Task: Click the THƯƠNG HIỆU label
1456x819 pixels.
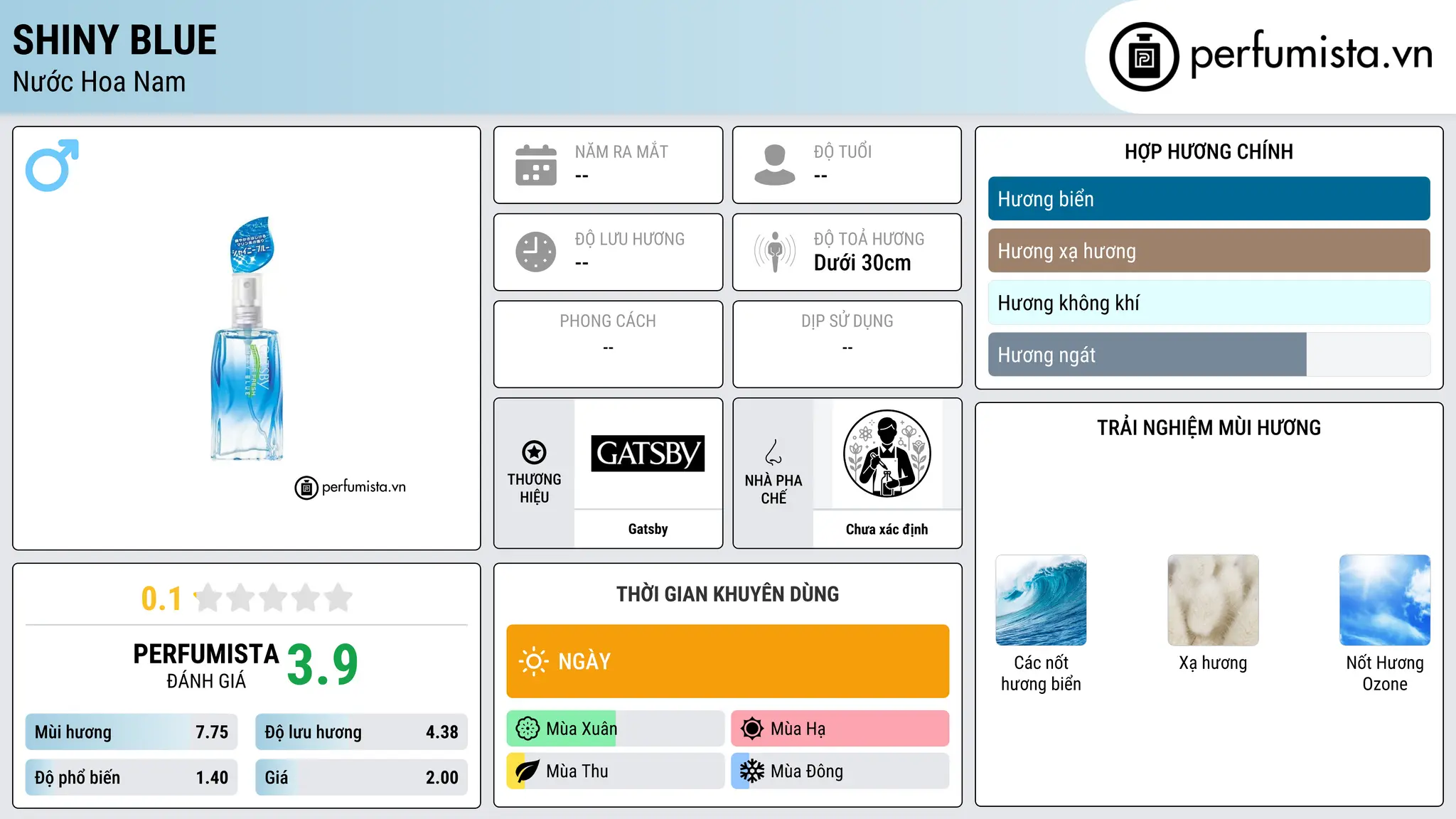Action: click(x=534, y=488)
